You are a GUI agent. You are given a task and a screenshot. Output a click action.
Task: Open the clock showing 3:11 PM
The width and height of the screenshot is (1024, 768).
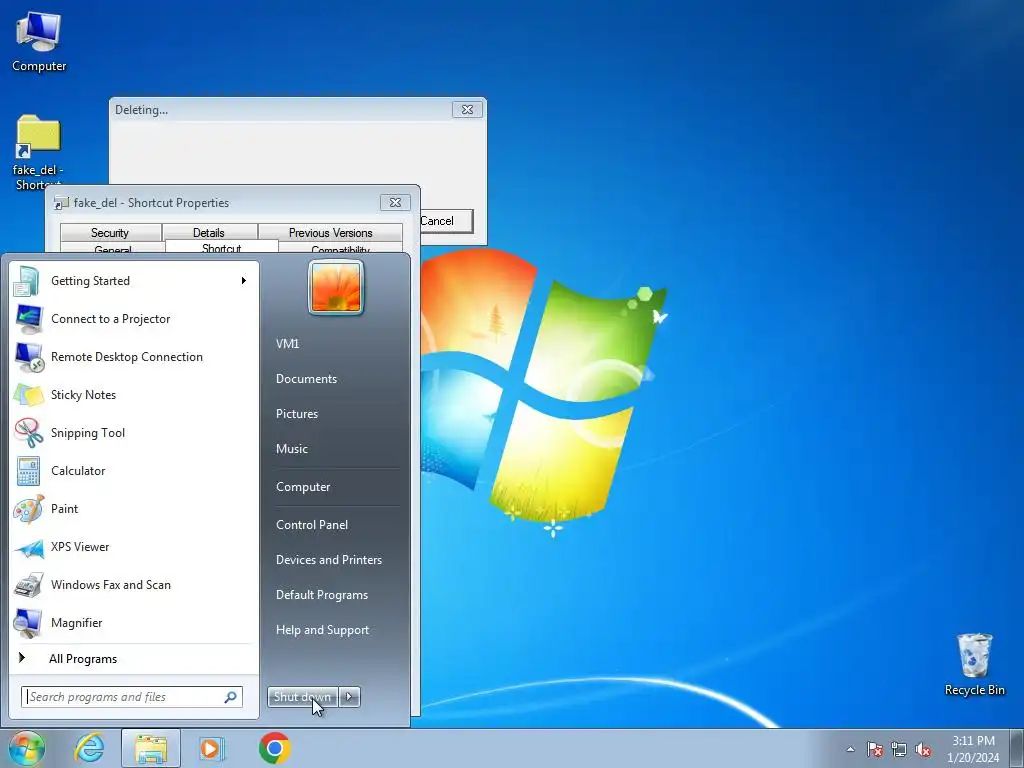[973, 748]
